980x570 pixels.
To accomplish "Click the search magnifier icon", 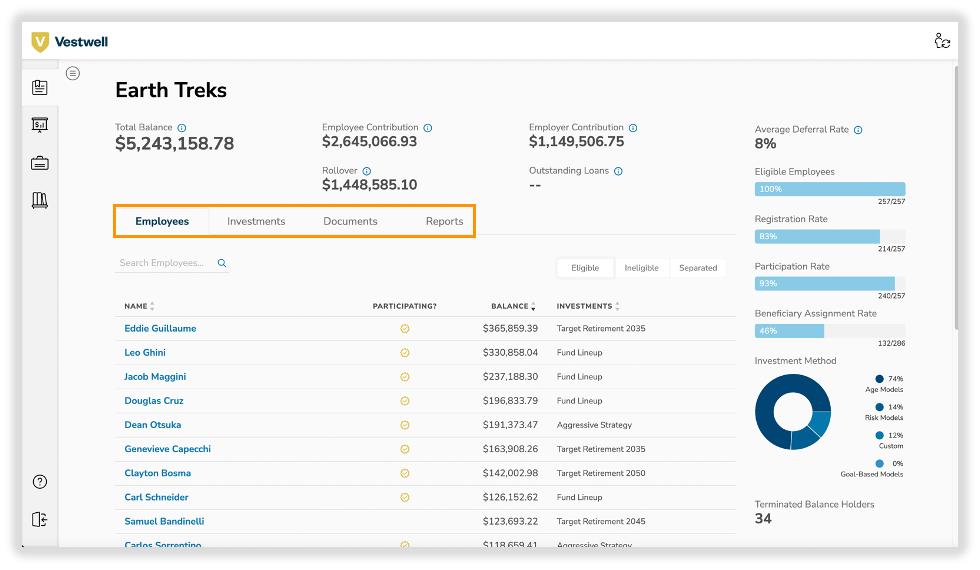I will (x=222, y=263).
